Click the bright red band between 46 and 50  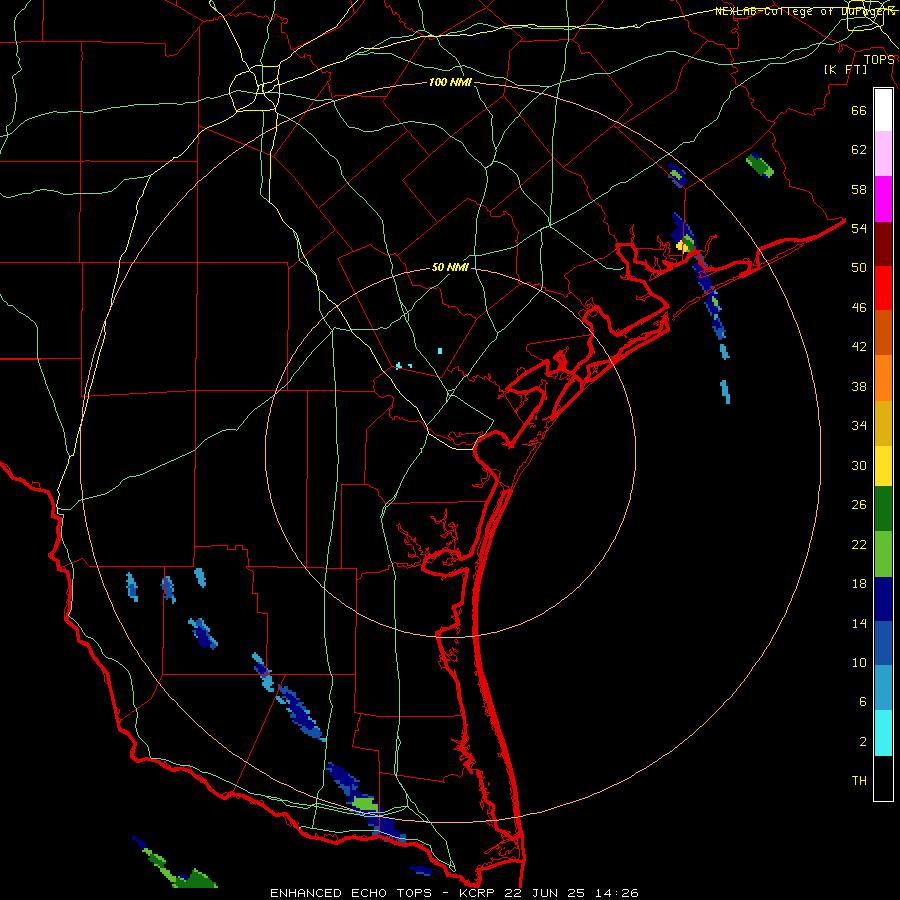(x=883, y=288)
